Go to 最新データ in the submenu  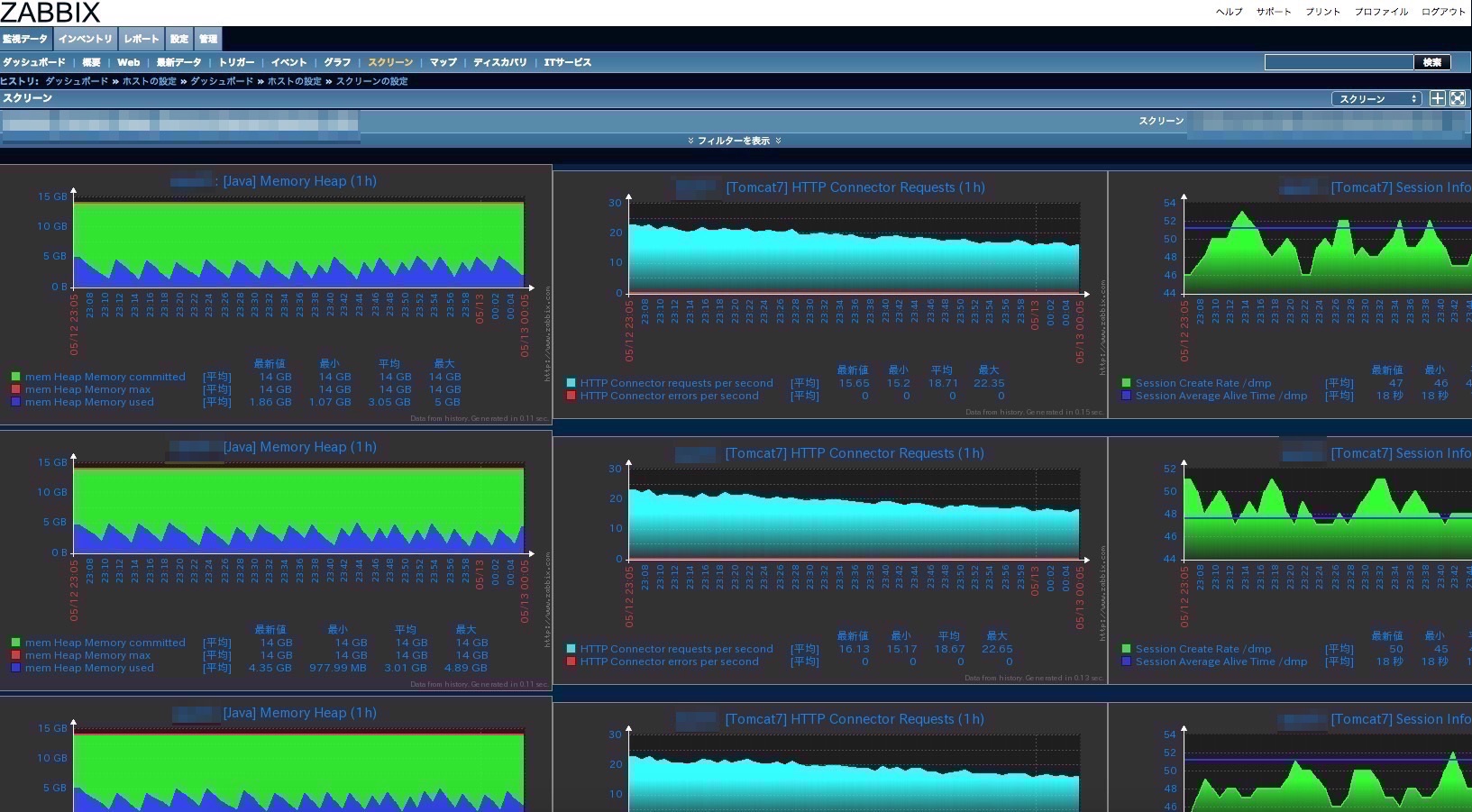click(178, 62)
